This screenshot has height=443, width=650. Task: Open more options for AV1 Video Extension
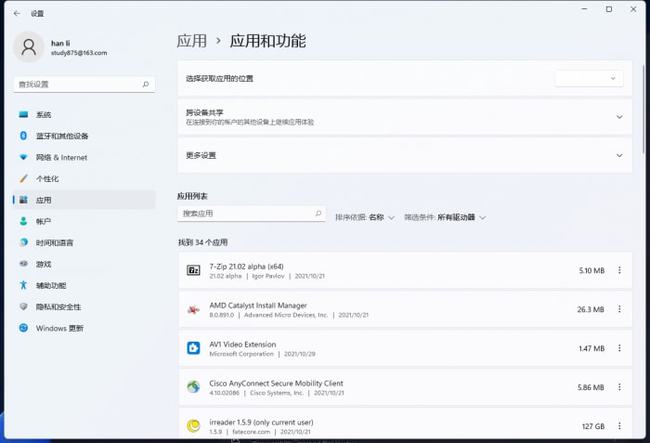click(x=619, y=348)
